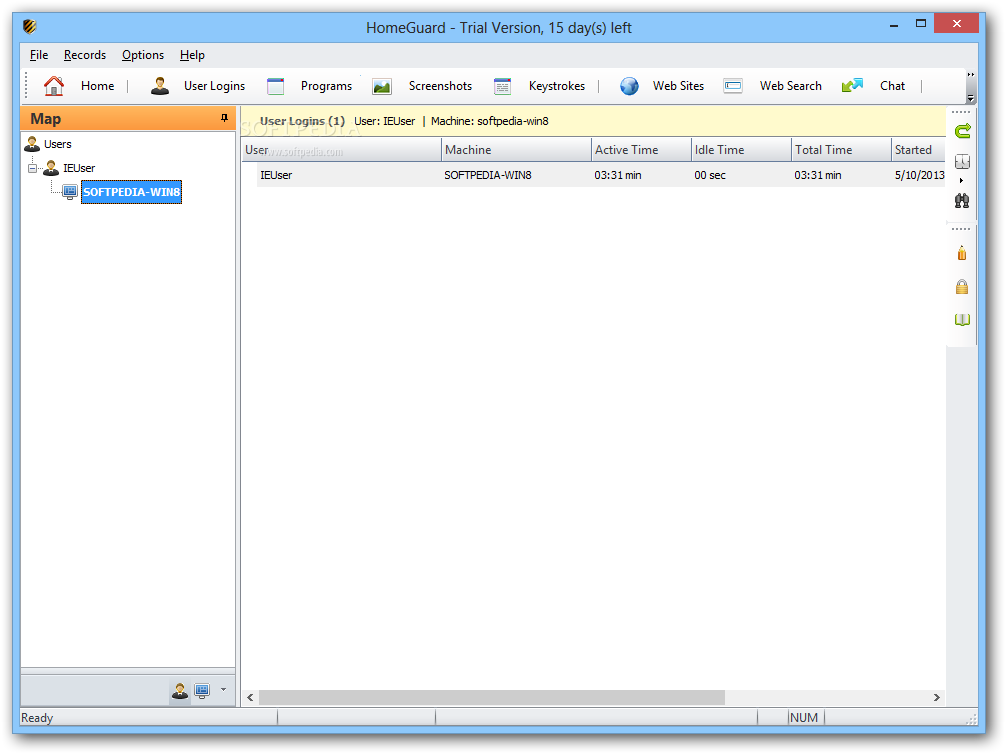The image size is (1006, 754).
Task: Click the horizontal scrollbar thumb
Action: 491,698
